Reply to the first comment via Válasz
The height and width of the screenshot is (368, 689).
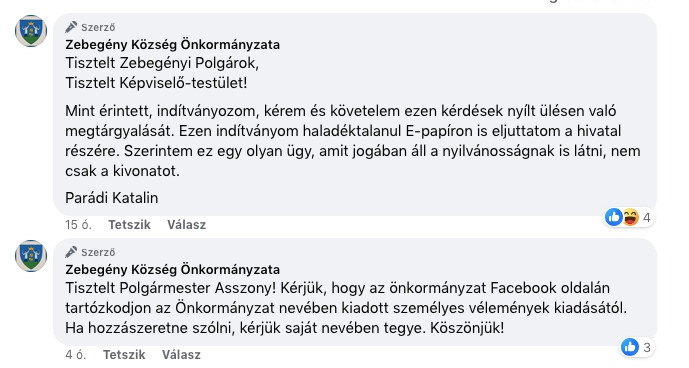click(186, 225)
